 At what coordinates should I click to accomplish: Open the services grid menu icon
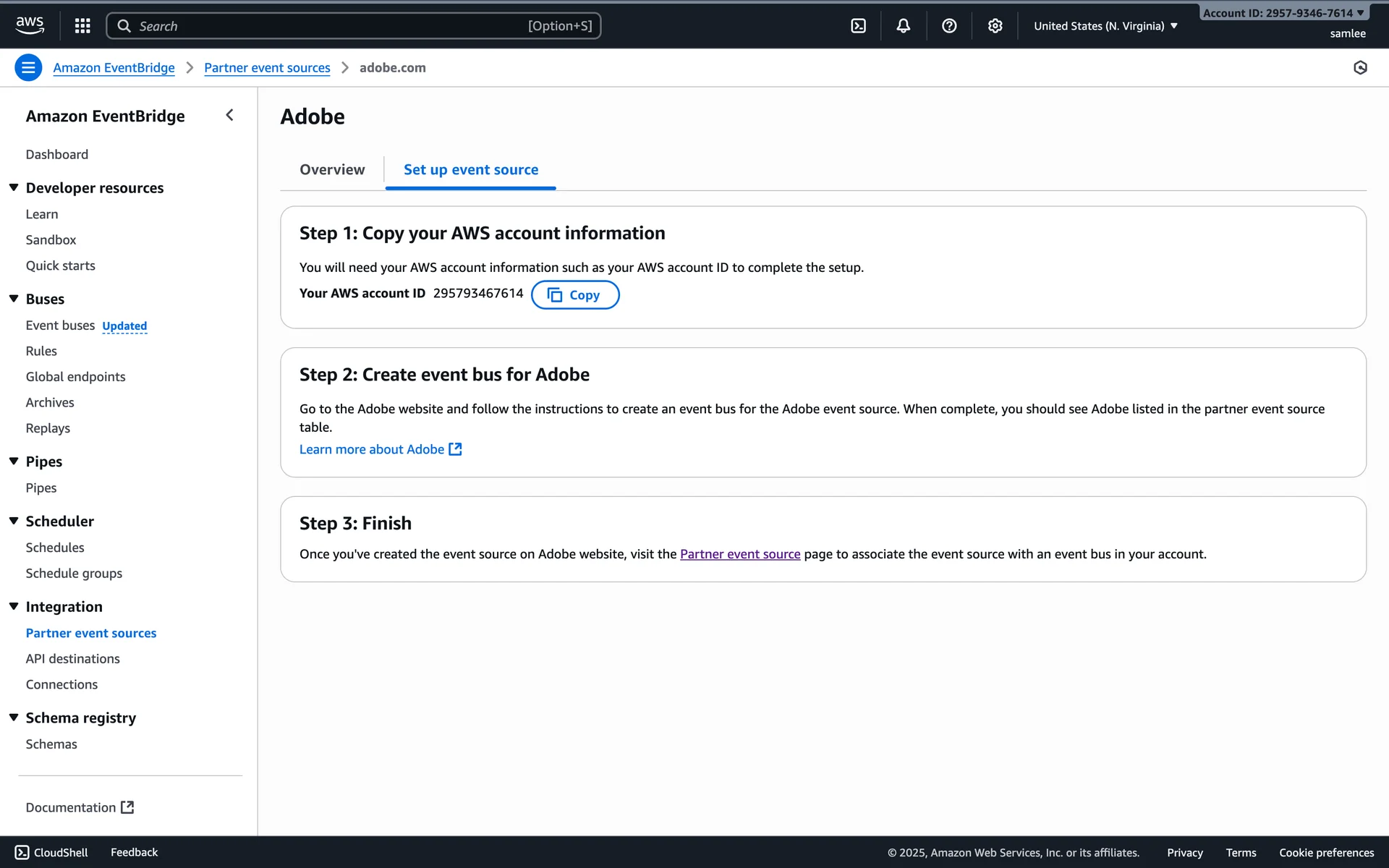82,26
